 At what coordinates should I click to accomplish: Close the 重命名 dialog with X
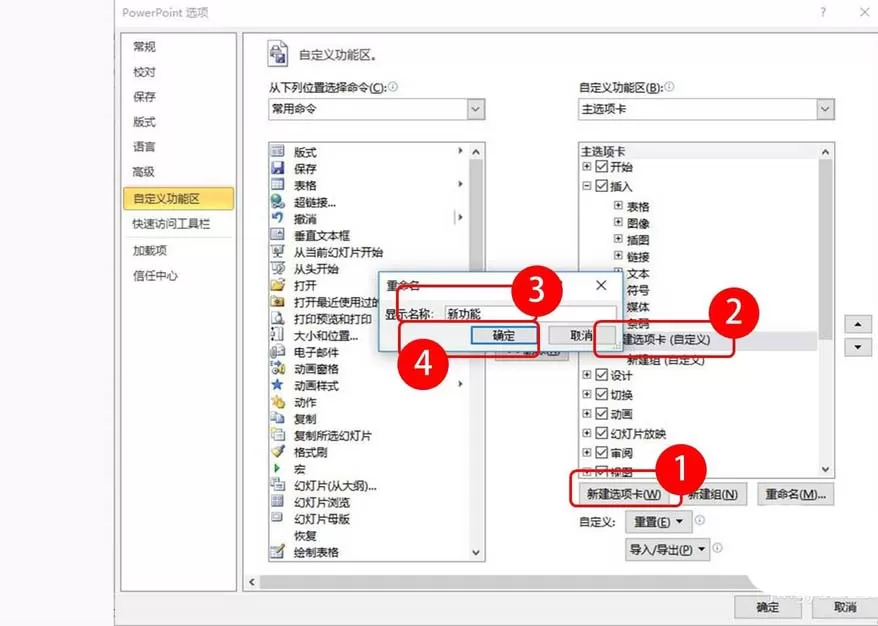coord(601,285)
